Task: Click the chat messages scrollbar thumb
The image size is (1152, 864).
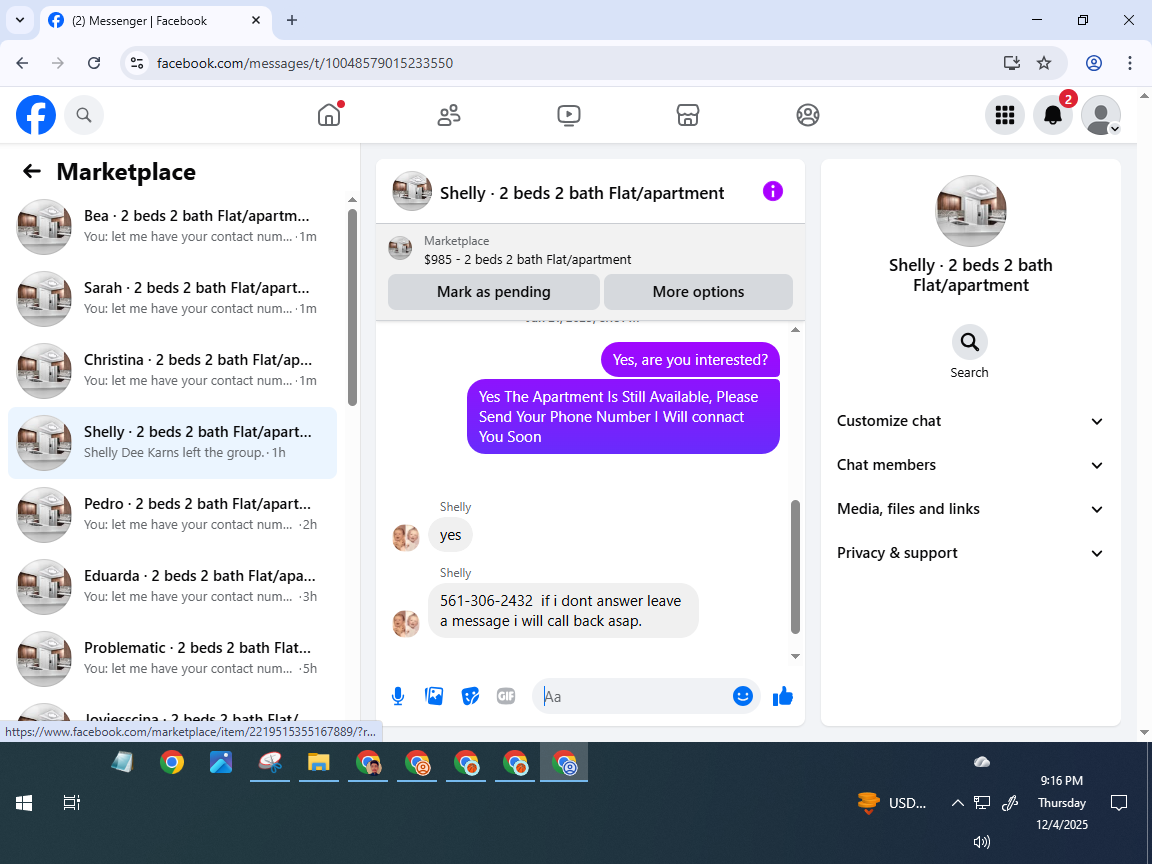Action: [795, 566]
